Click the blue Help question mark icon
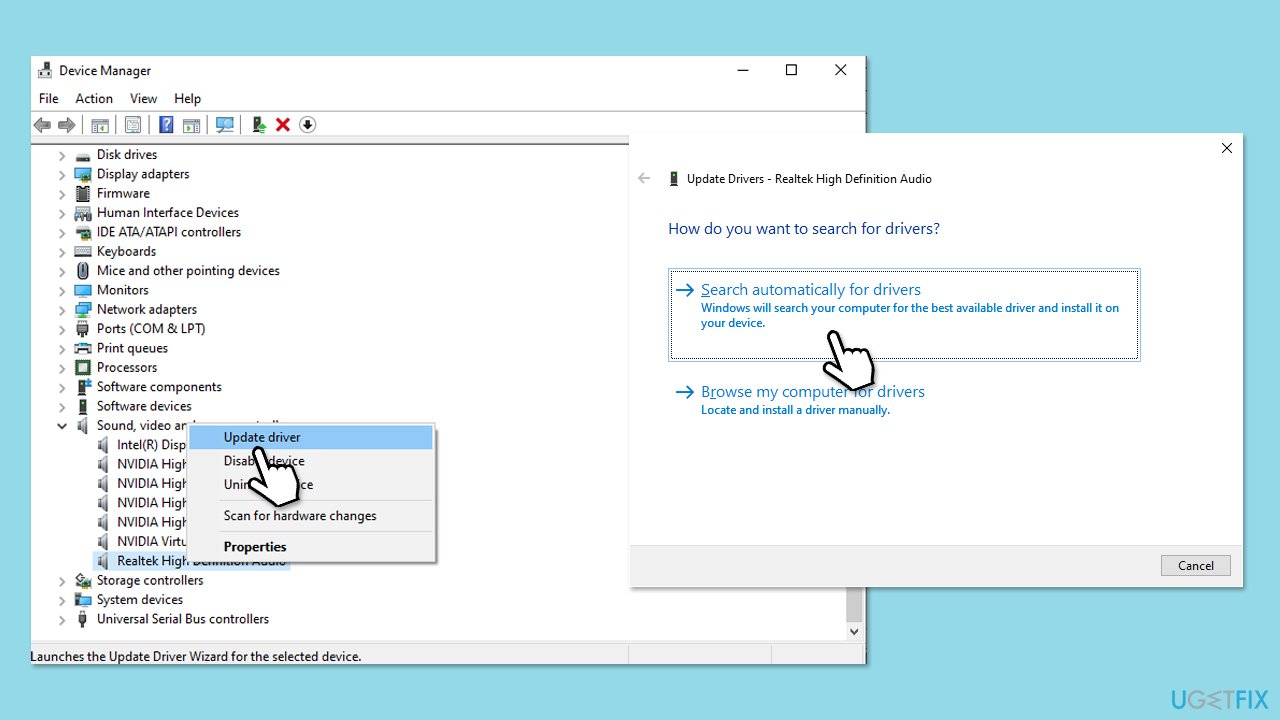The width and height of the screenshot is (1280, 720). click(x=166, y=125)
